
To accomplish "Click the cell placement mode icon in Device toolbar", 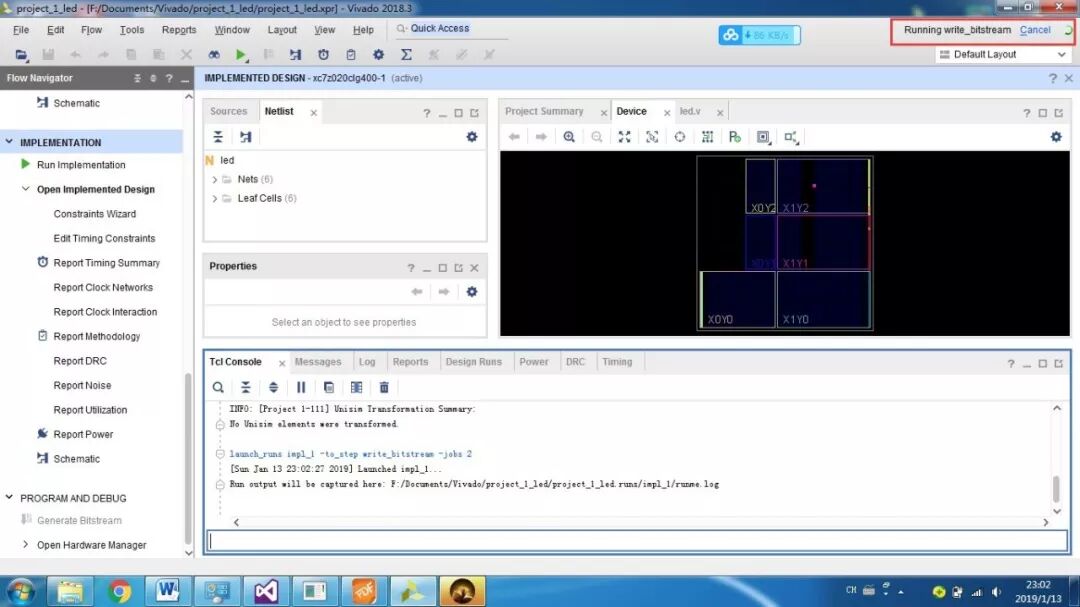I will (x=763, y=136).
